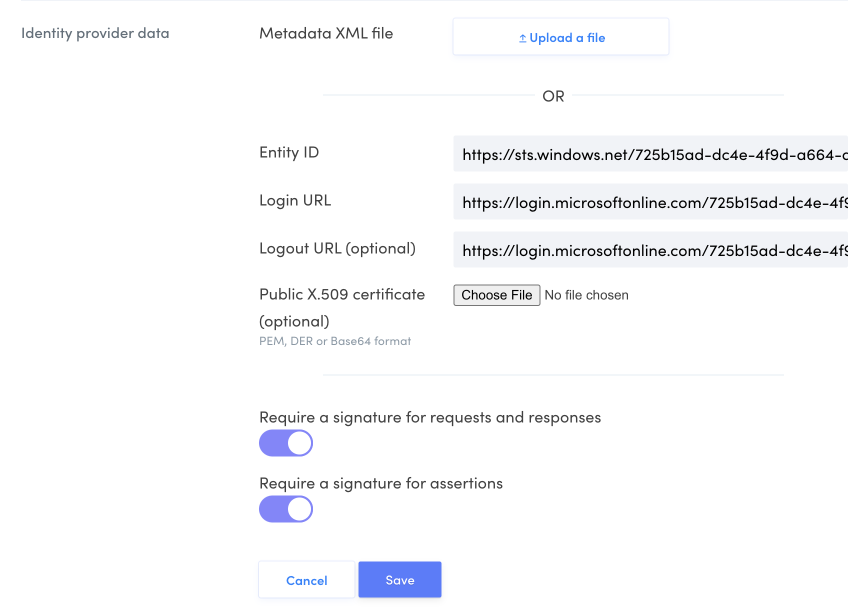Toggle signature requirement for requests and responses
This screenshot has width=868, height=614.
pos(286,443)
